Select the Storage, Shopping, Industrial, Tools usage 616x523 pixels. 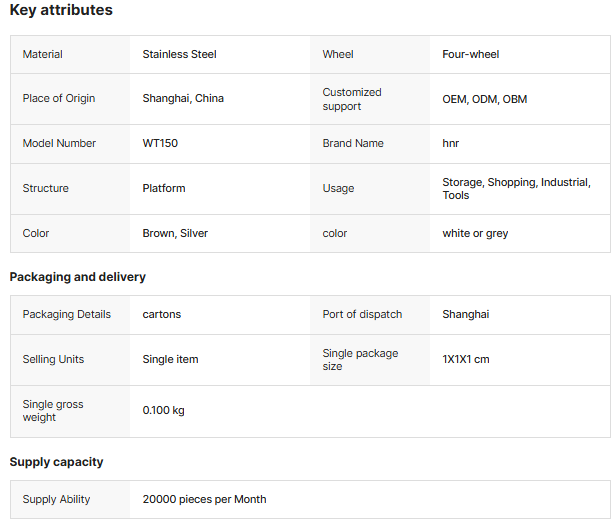coord(516,188)
